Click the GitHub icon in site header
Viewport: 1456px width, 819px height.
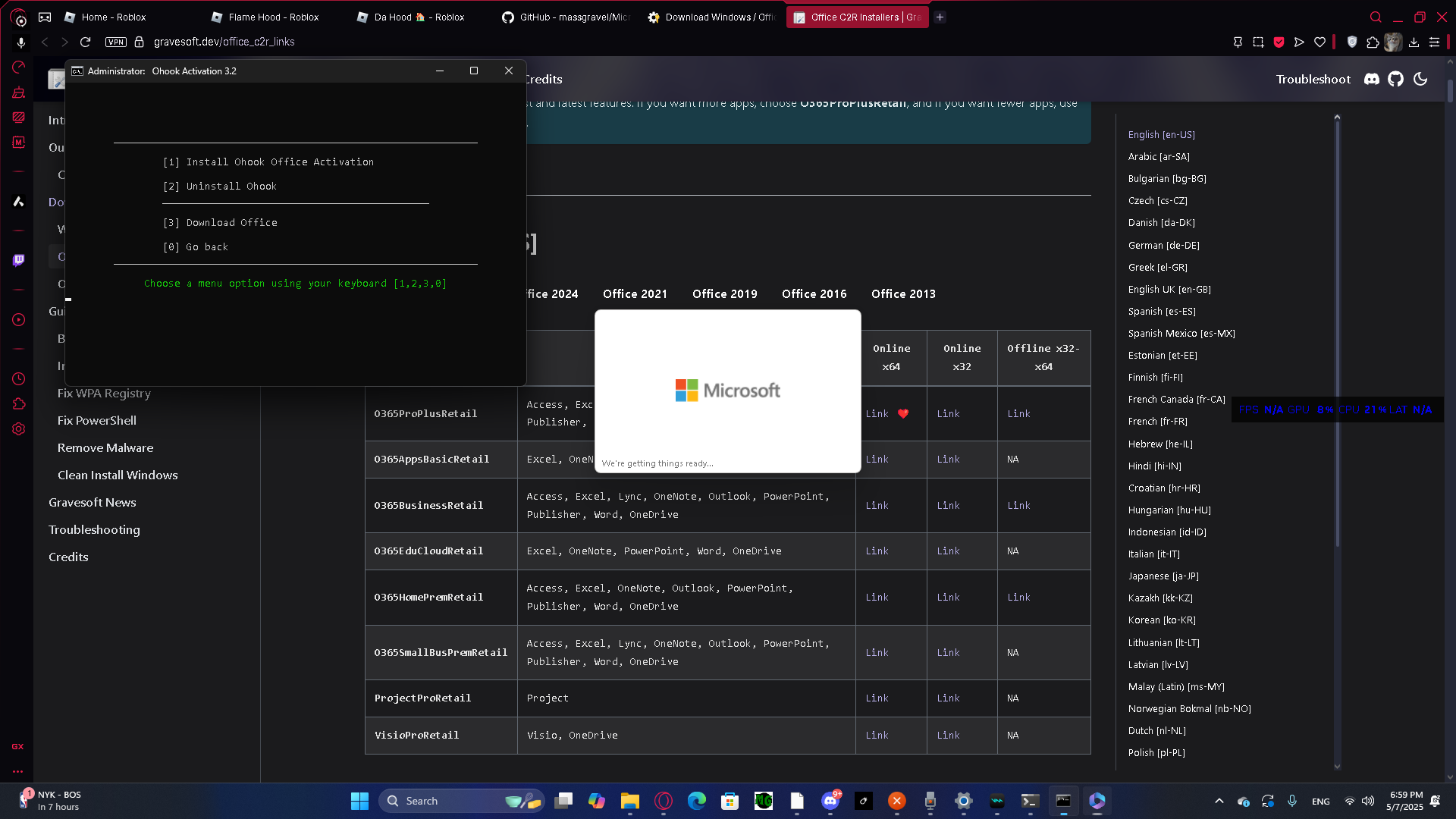(1395, 79)
